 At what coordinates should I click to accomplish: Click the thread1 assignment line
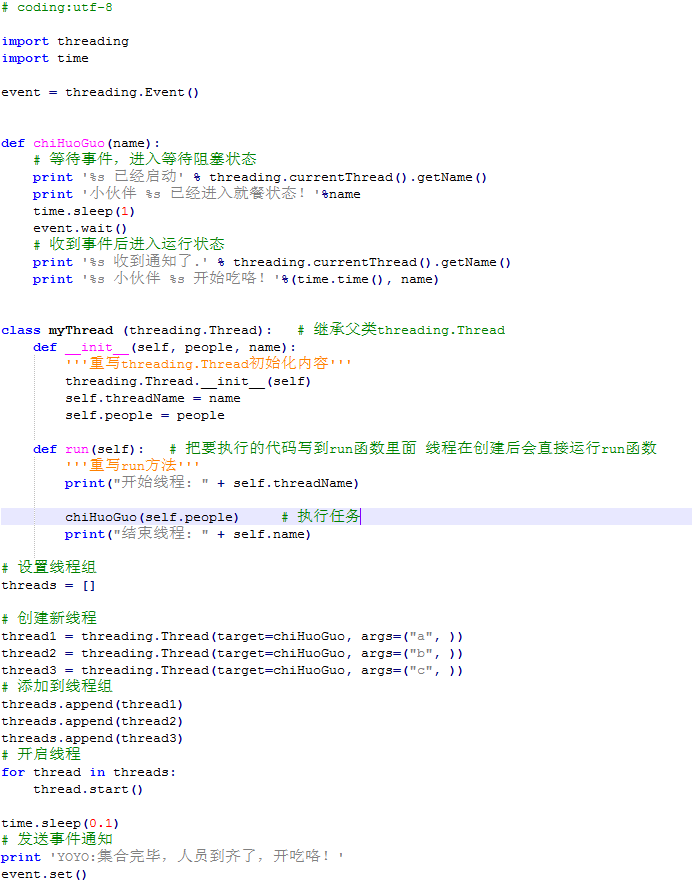(x=232, y=636)
